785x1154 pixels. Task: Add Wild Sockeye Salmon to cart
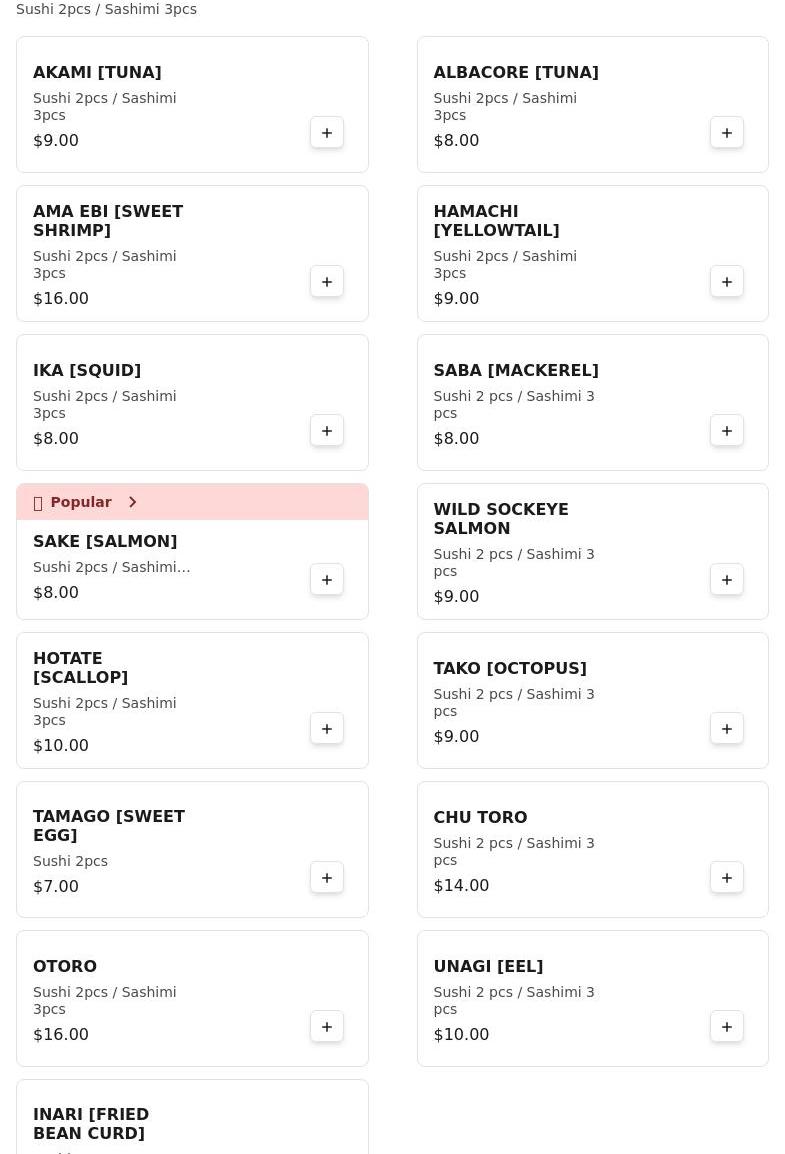tap(727, 580)
